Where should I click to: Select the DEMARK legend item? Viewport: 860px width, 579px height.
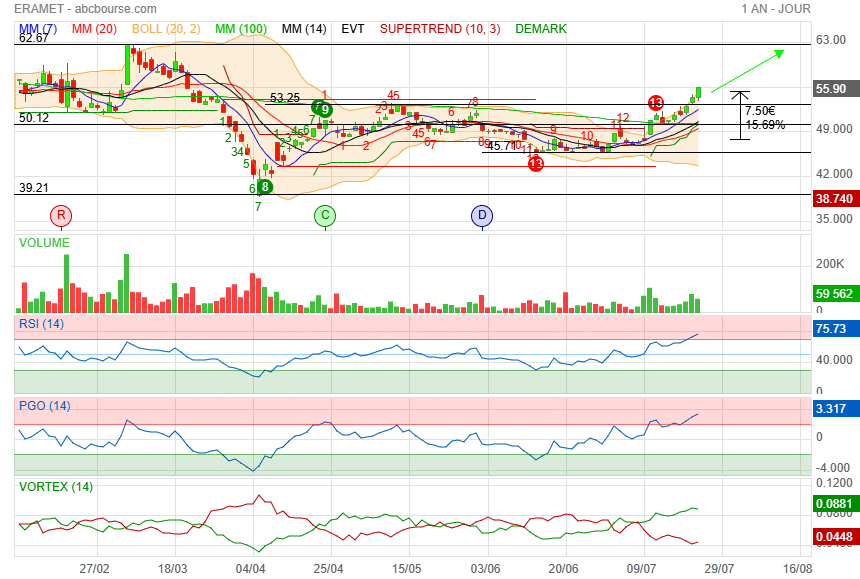pos(541,29)
